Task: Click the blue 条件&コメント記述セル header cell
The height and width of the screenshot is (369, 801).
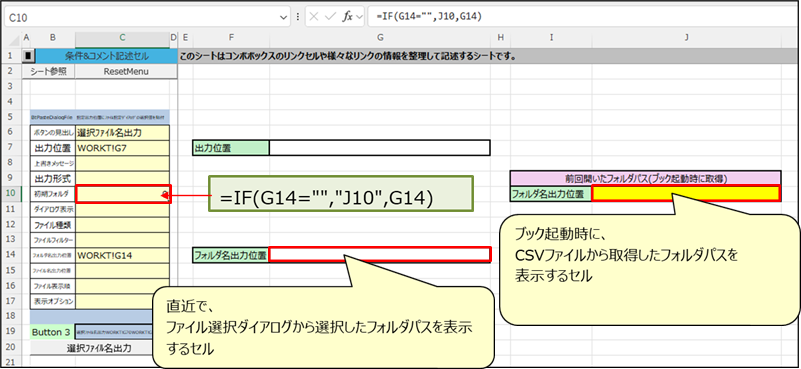Action: pos(106,56)
